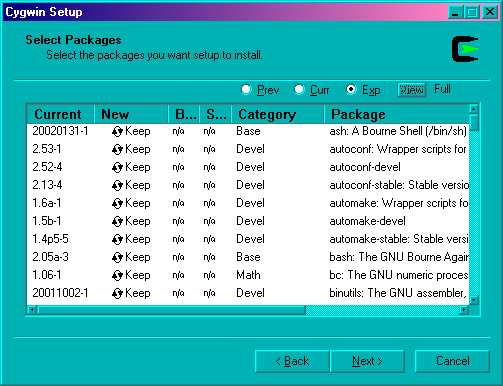Image resolution: width=503 pixels, height=386 pixels.
Task: Click the version 2.53-1 cell
Action: coord(47,149)
